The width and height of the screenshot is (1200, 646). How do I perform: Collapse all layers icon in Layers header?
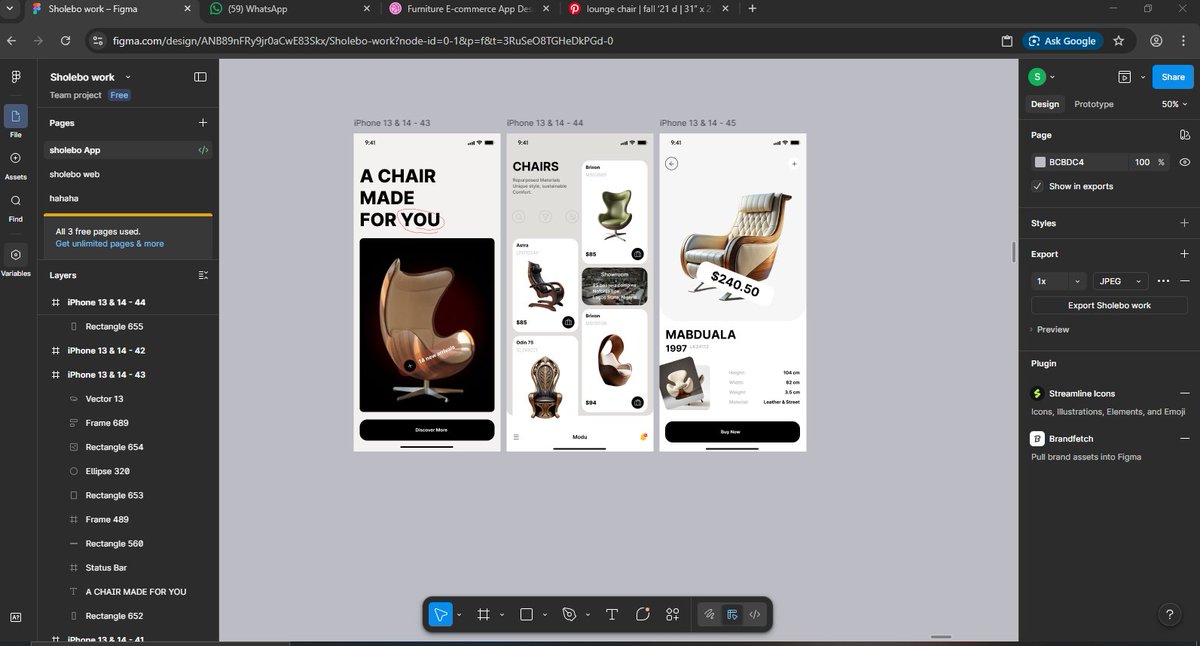[x=203, y=275]
